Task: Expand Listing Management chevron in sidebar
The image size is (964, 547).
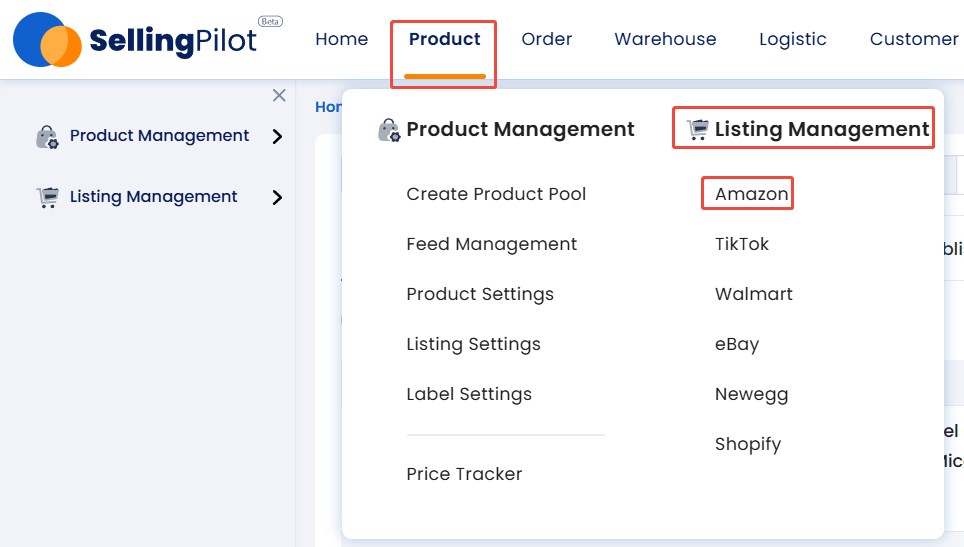Action: pyautogui.click(x=277, y=197)
